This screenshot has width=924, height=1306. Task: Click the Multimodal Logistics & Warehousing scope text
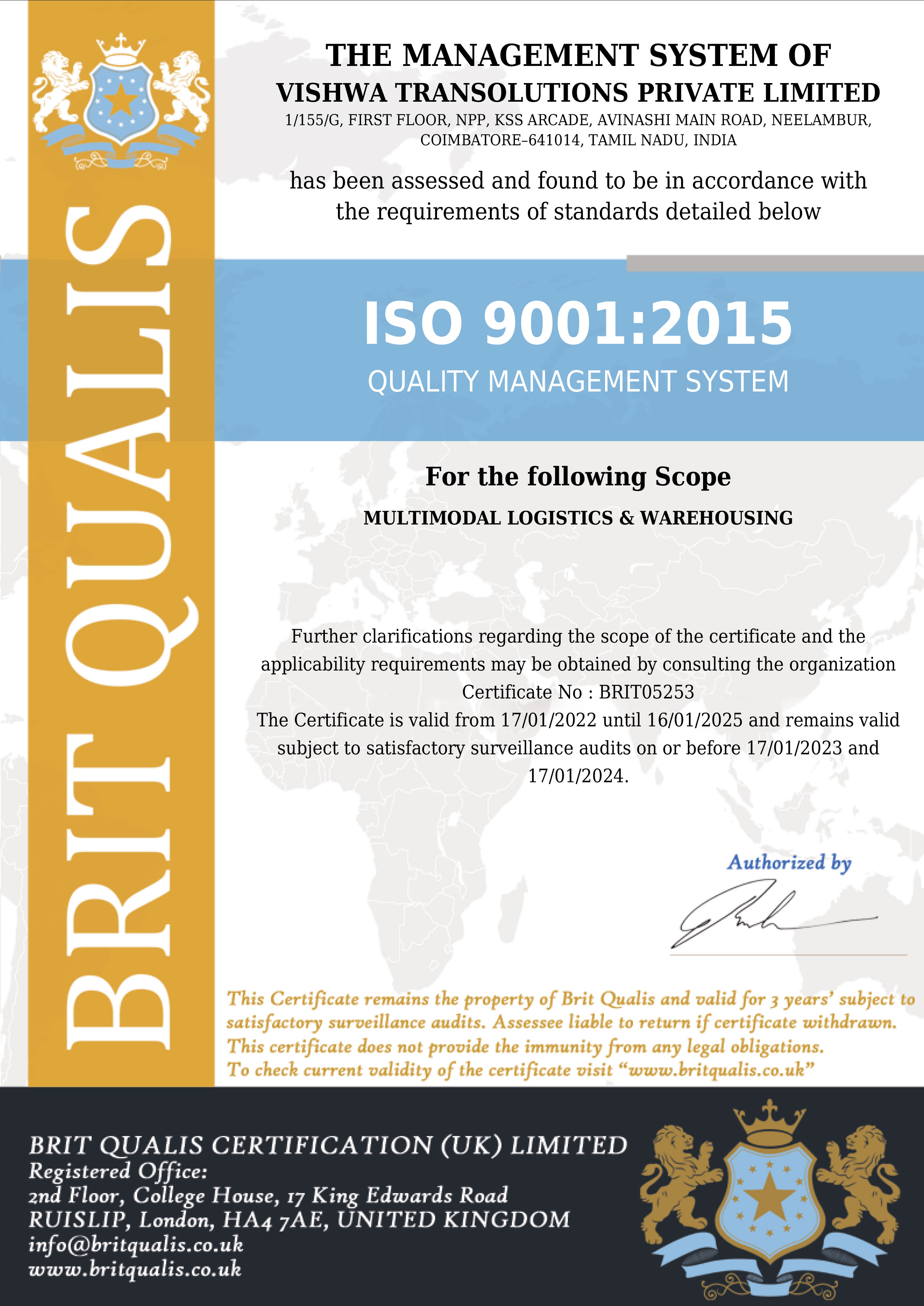577,518
